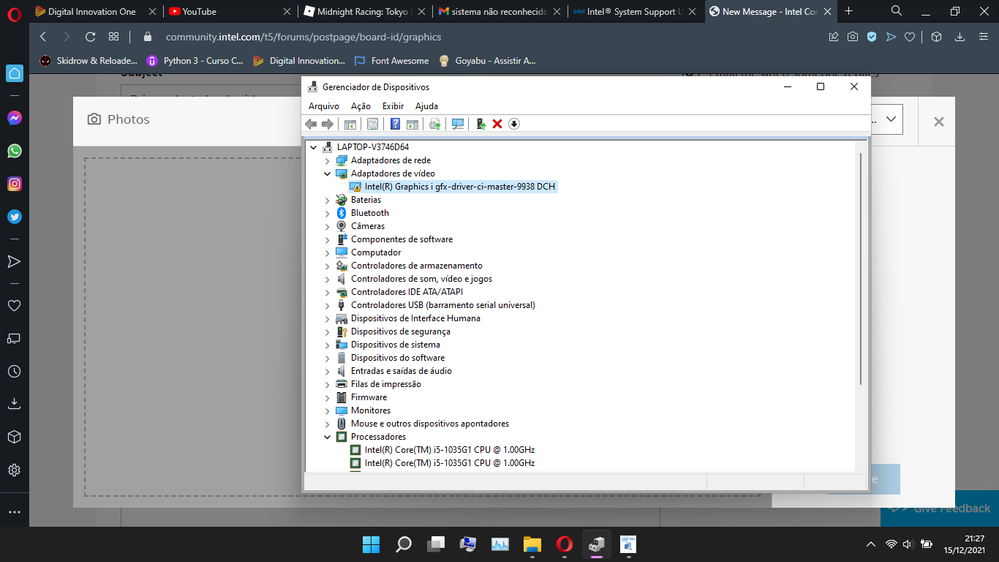999x562 pixels.
Task: Select Componentes de software item
Action: pyautogui.click(x=401, y=240)
